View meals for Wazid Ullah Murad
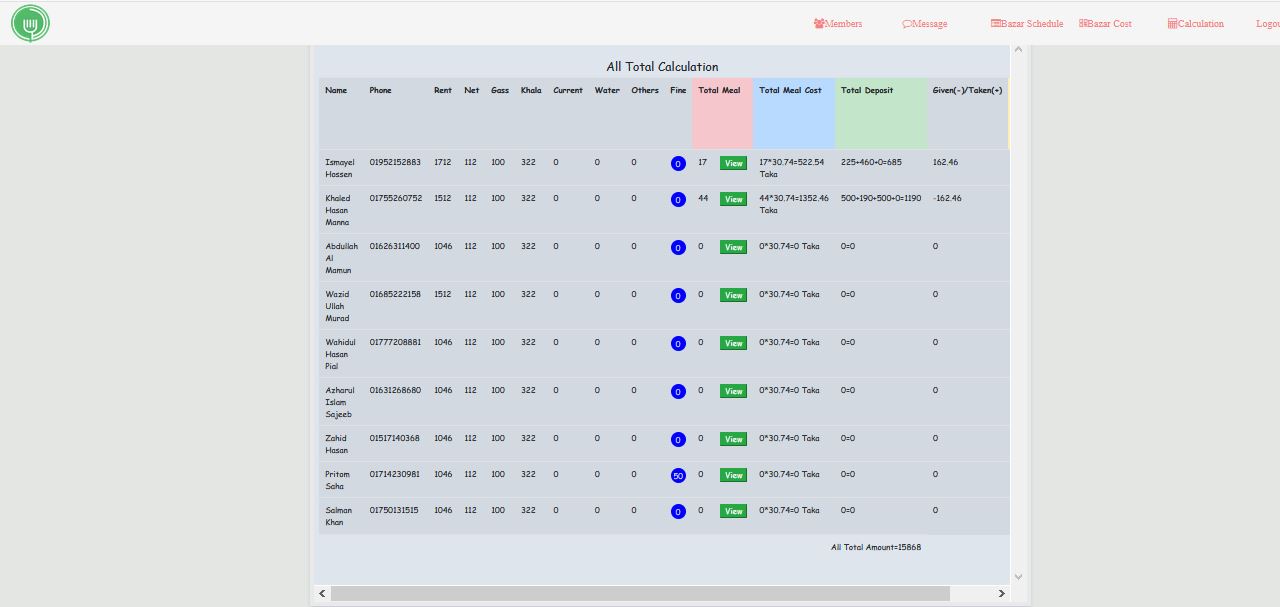1280x607 pixels. (733, 295)
